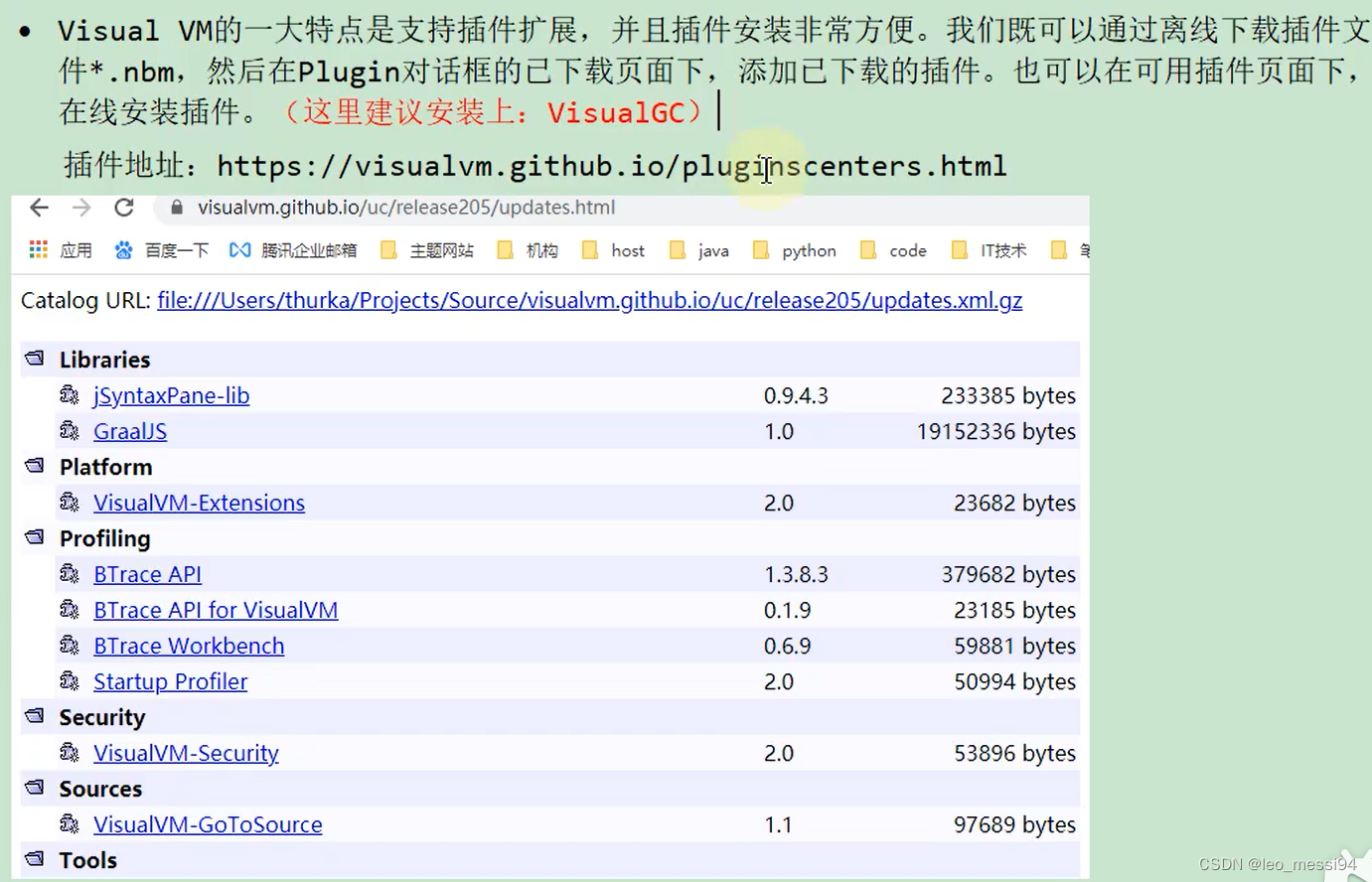Open the Apps grid bookmark icon

[x=39, y=249]
